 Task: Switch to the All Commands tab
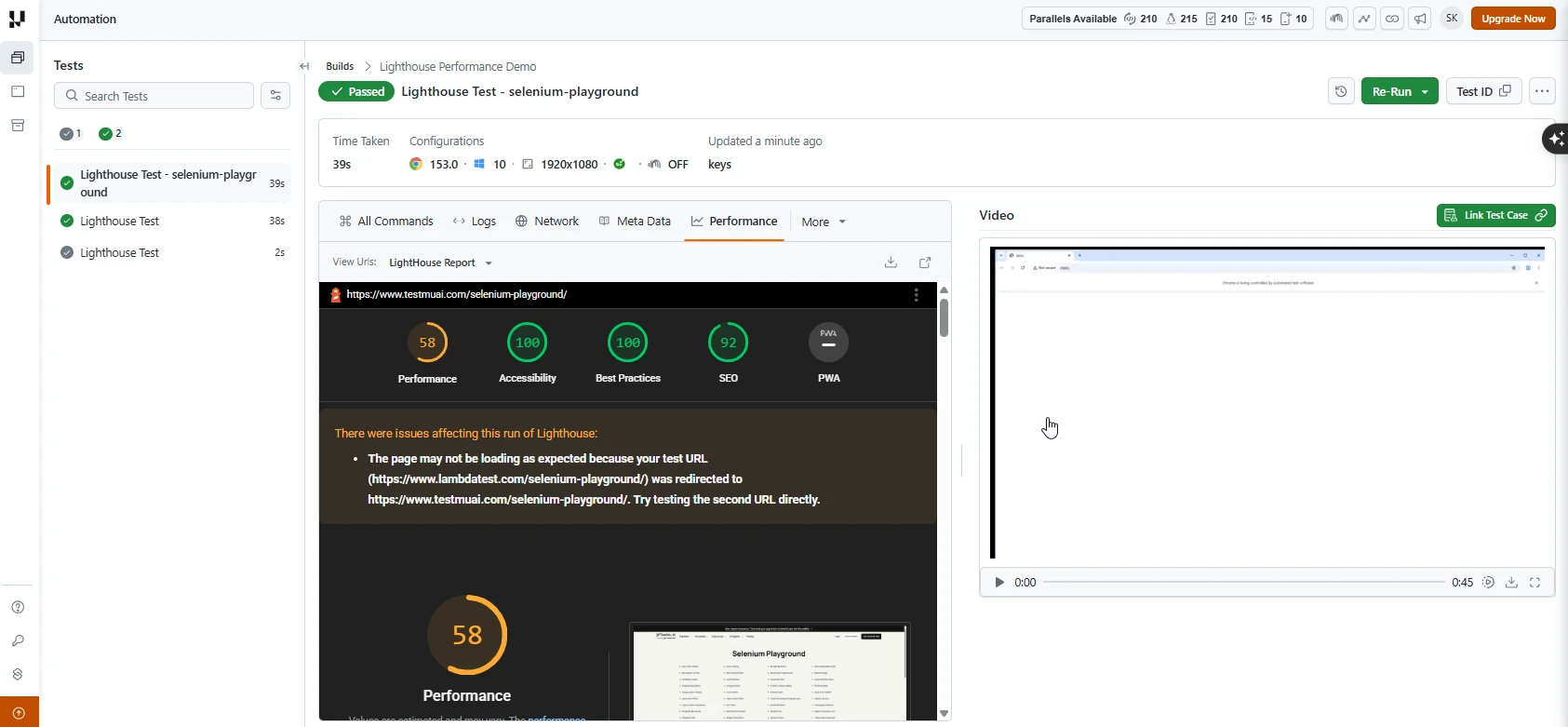click(x=386, y=221)
